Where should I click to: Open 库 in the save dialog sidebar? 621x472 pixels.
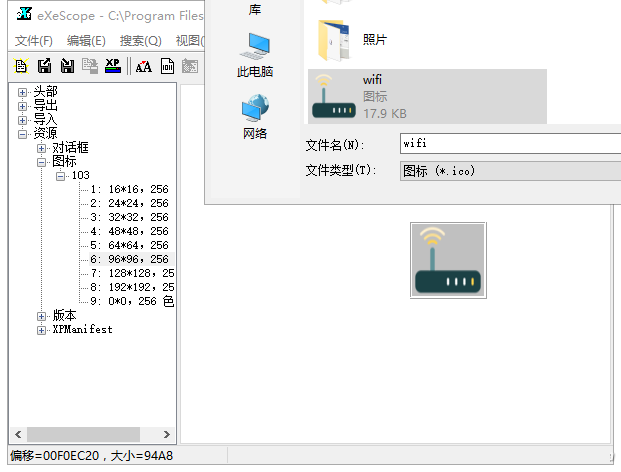tap(255, 9)
